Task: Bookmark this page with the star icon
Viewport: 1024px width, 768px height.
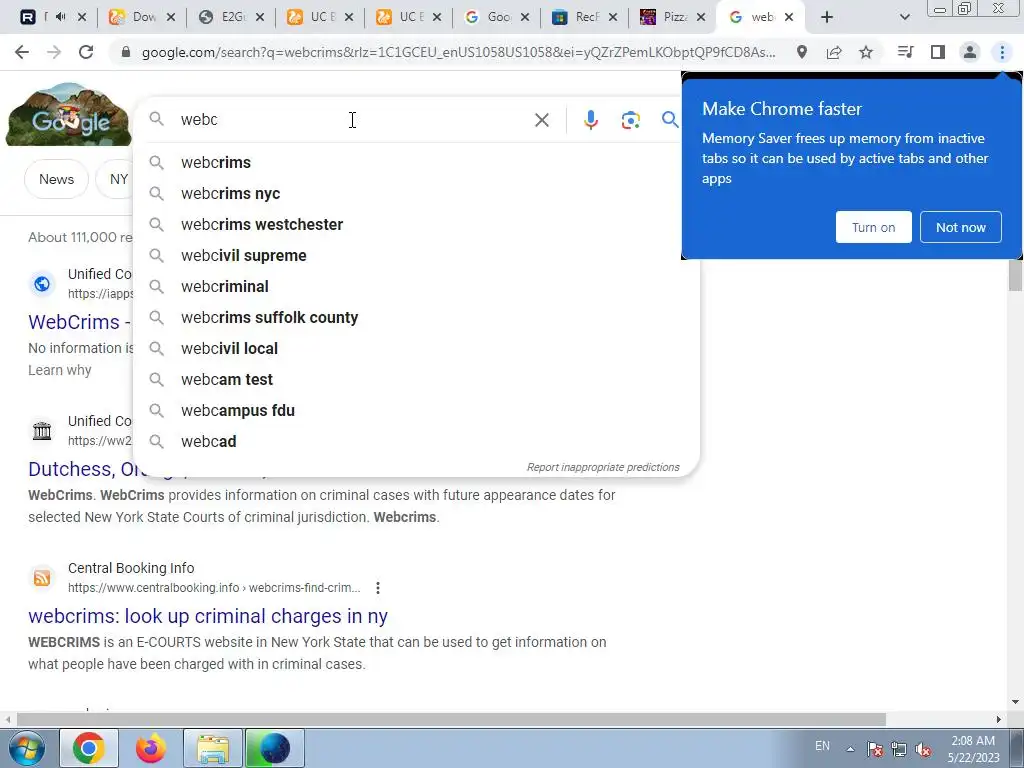Action: pos(866,52)
